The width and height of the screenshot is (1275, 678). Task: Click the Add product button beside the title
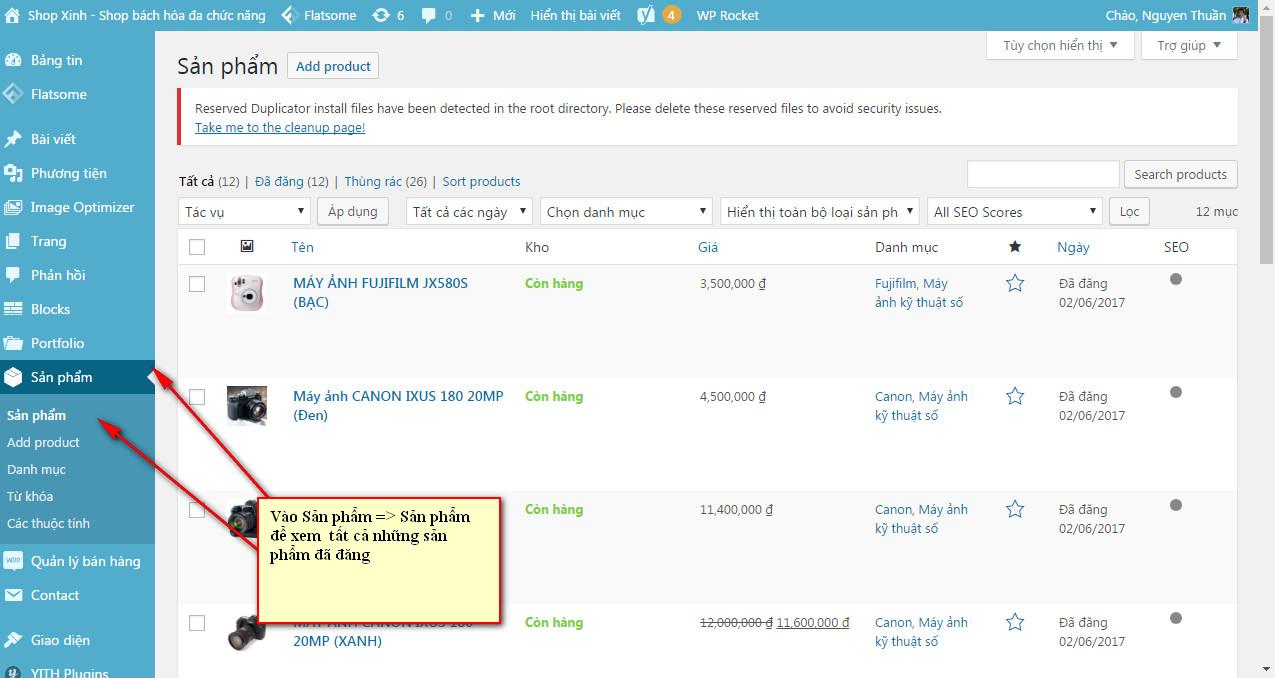click(333, 66)
